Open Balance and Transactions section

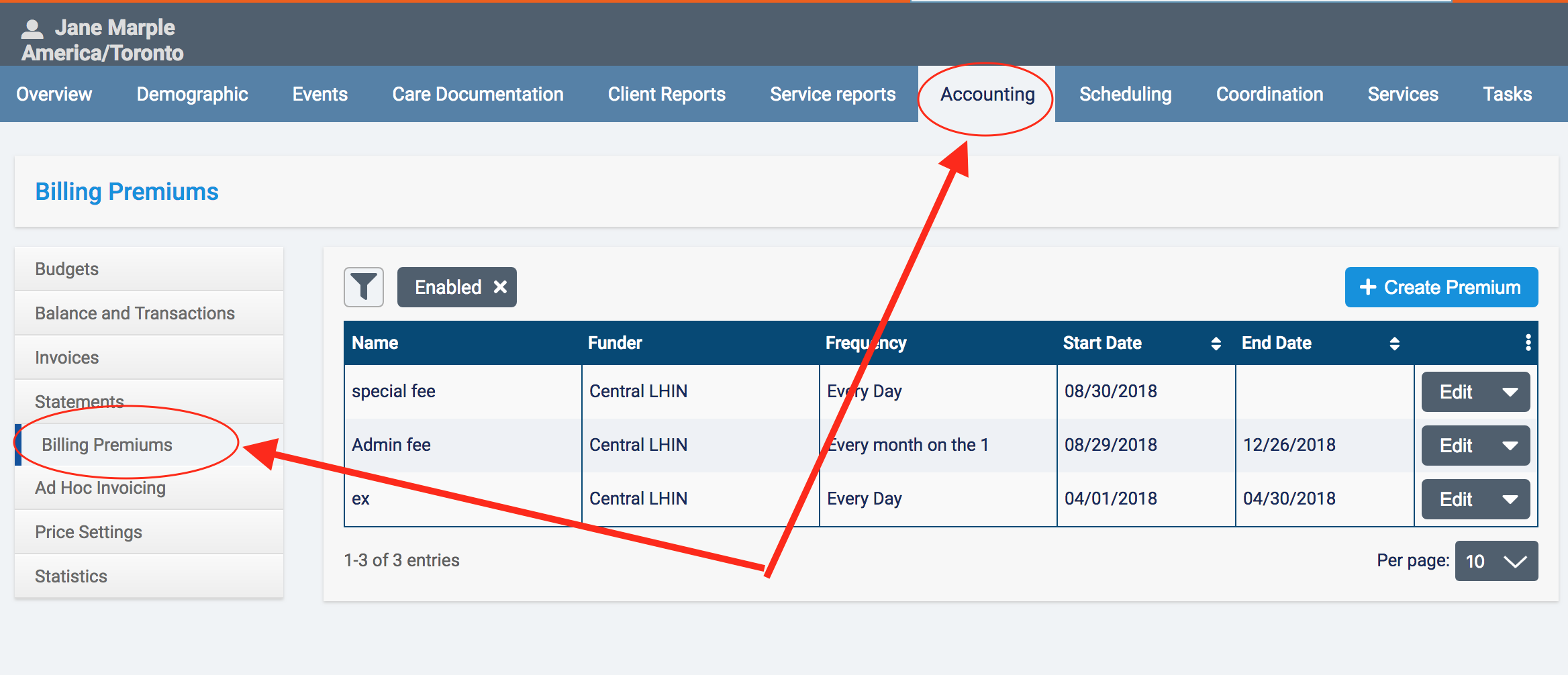(x=135, y=313)
